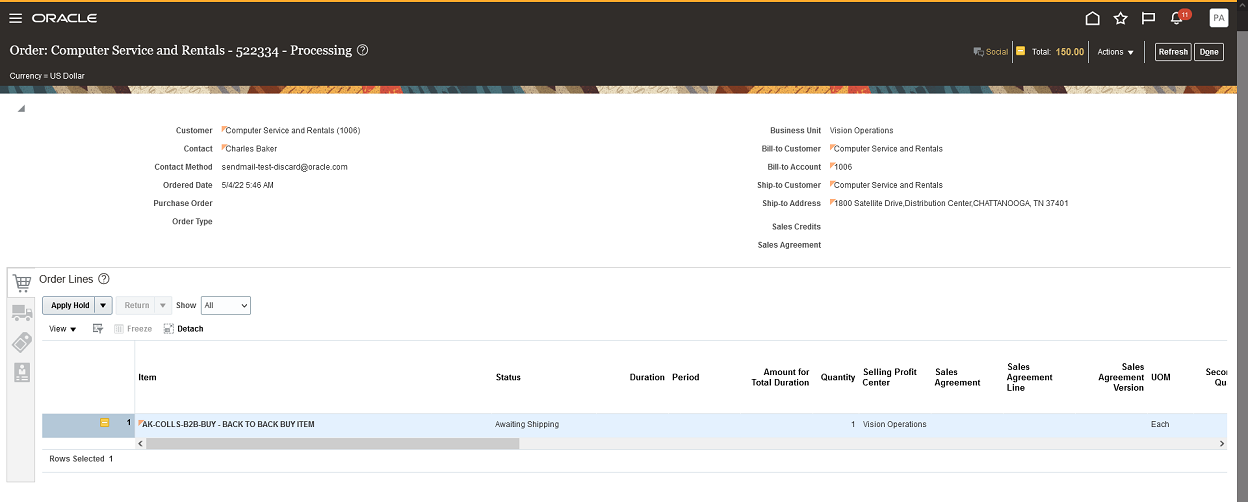Click the Duration column header
The image size is (1248, 502).
pos(647,377)
